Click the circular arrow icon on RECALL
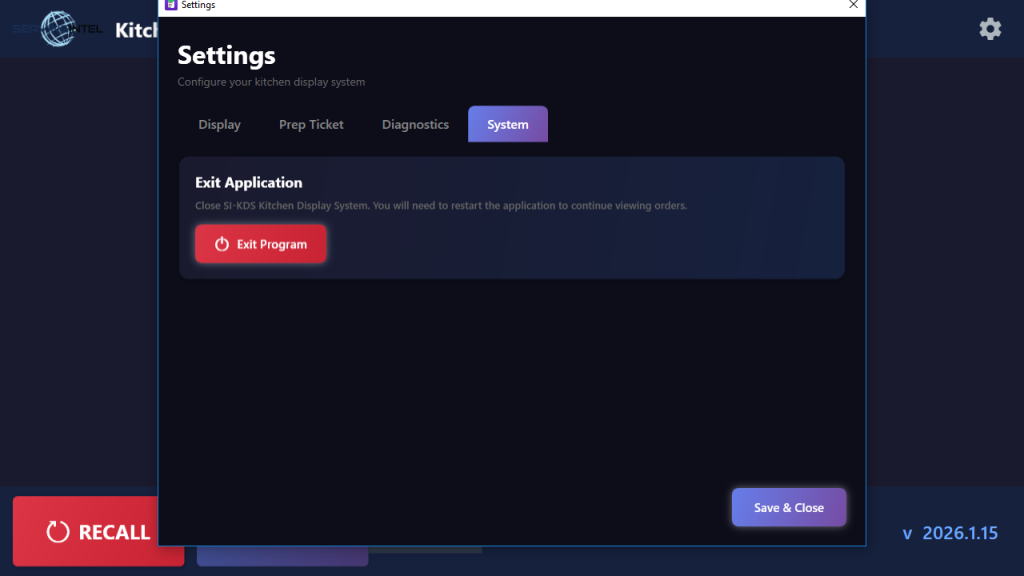 58,532
